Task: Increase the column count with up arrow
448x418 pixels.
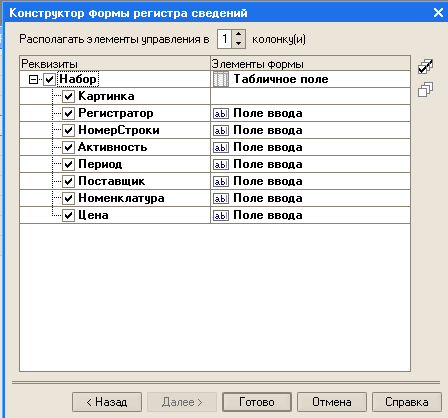Action: (x=238, y=34)
